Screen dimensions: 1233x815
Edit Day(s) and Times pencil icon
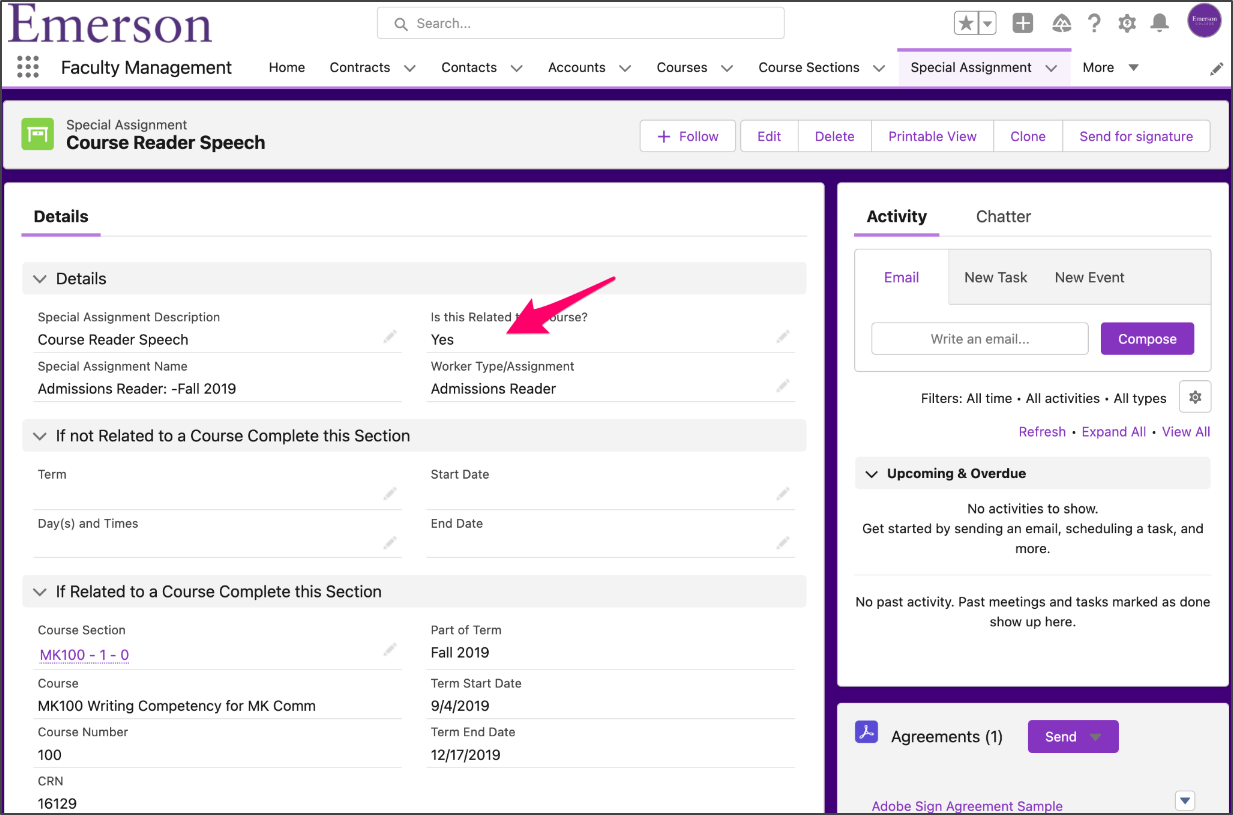(x=390, y=543)
